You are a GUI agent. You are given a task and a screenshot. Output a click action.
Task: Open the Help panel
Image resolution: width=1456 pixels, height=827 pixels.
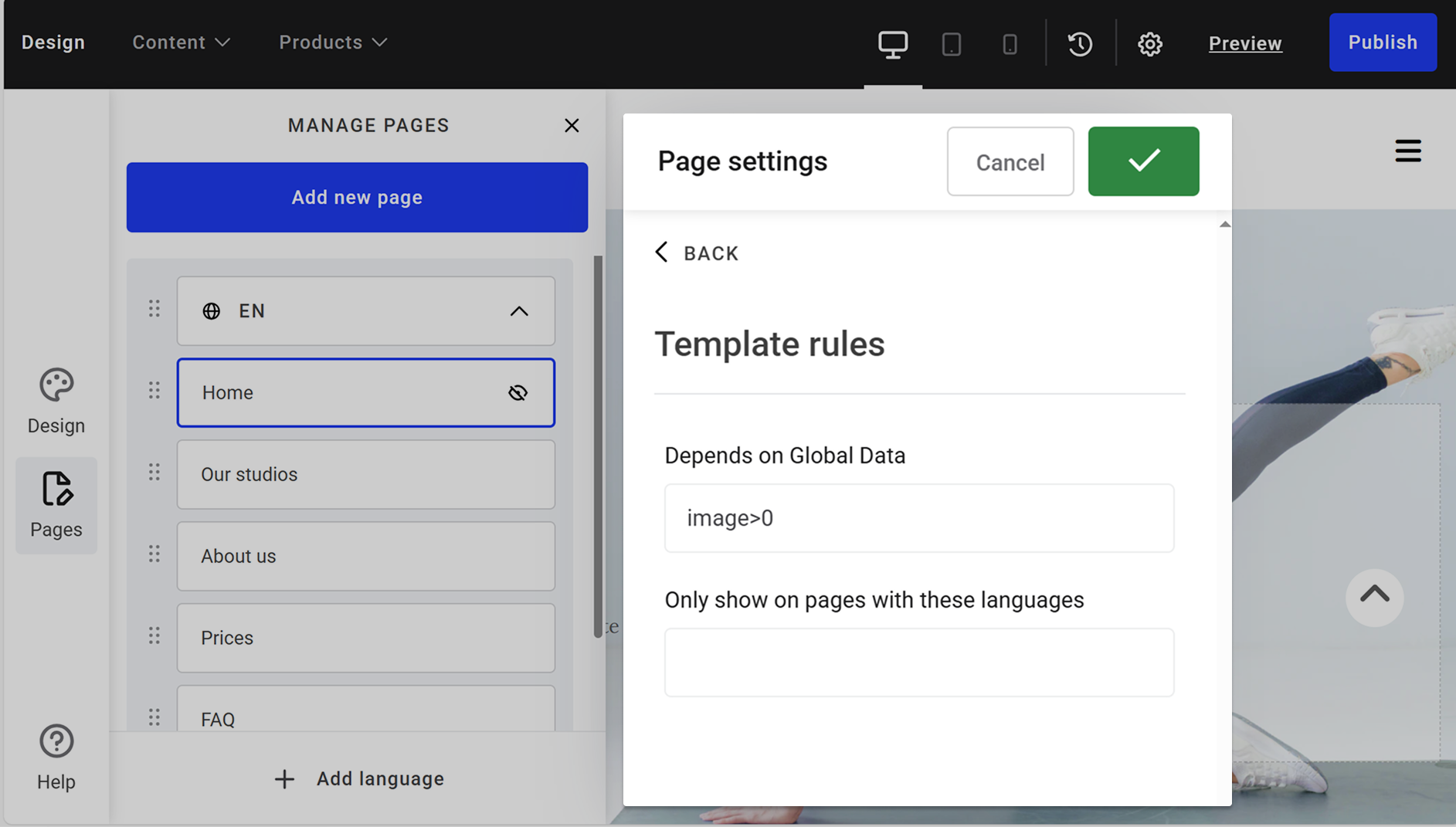coord(56,758)
